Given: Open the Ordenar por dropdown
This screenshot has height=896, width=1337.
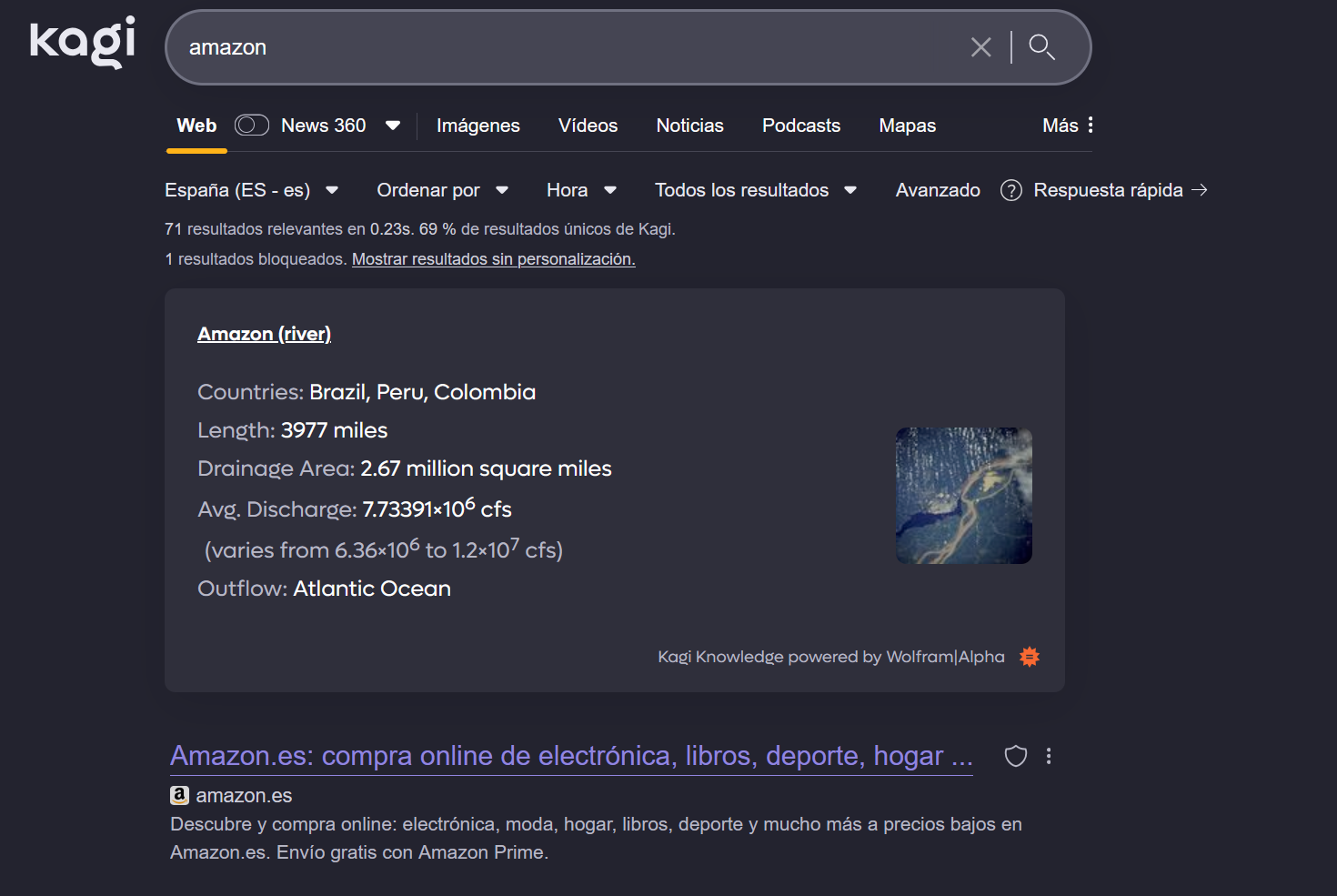Looking at the screenshot, I should pyautogui.click(x=442, y=190).
